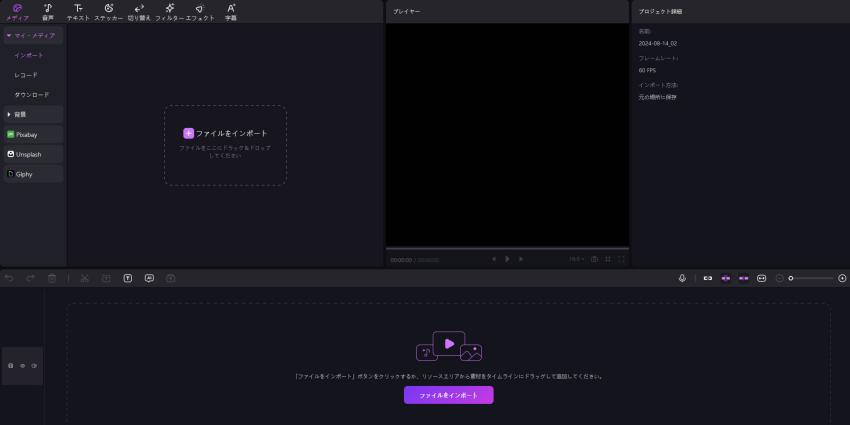Open the player aspect ratio dropdown
850x425 pixels.
[576, 259]
